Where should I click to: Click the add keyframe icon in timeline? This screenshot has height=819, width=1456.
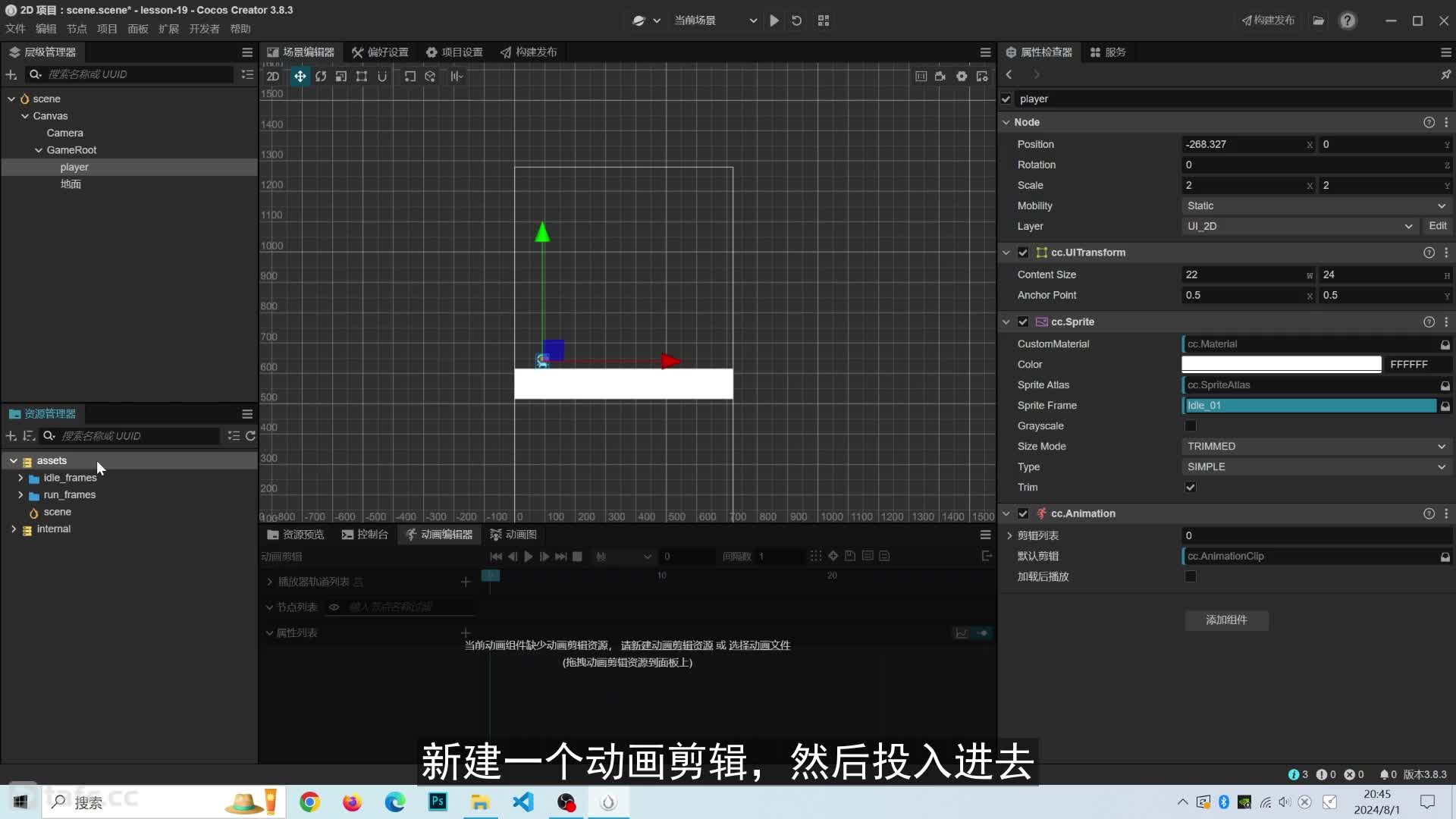833,556
